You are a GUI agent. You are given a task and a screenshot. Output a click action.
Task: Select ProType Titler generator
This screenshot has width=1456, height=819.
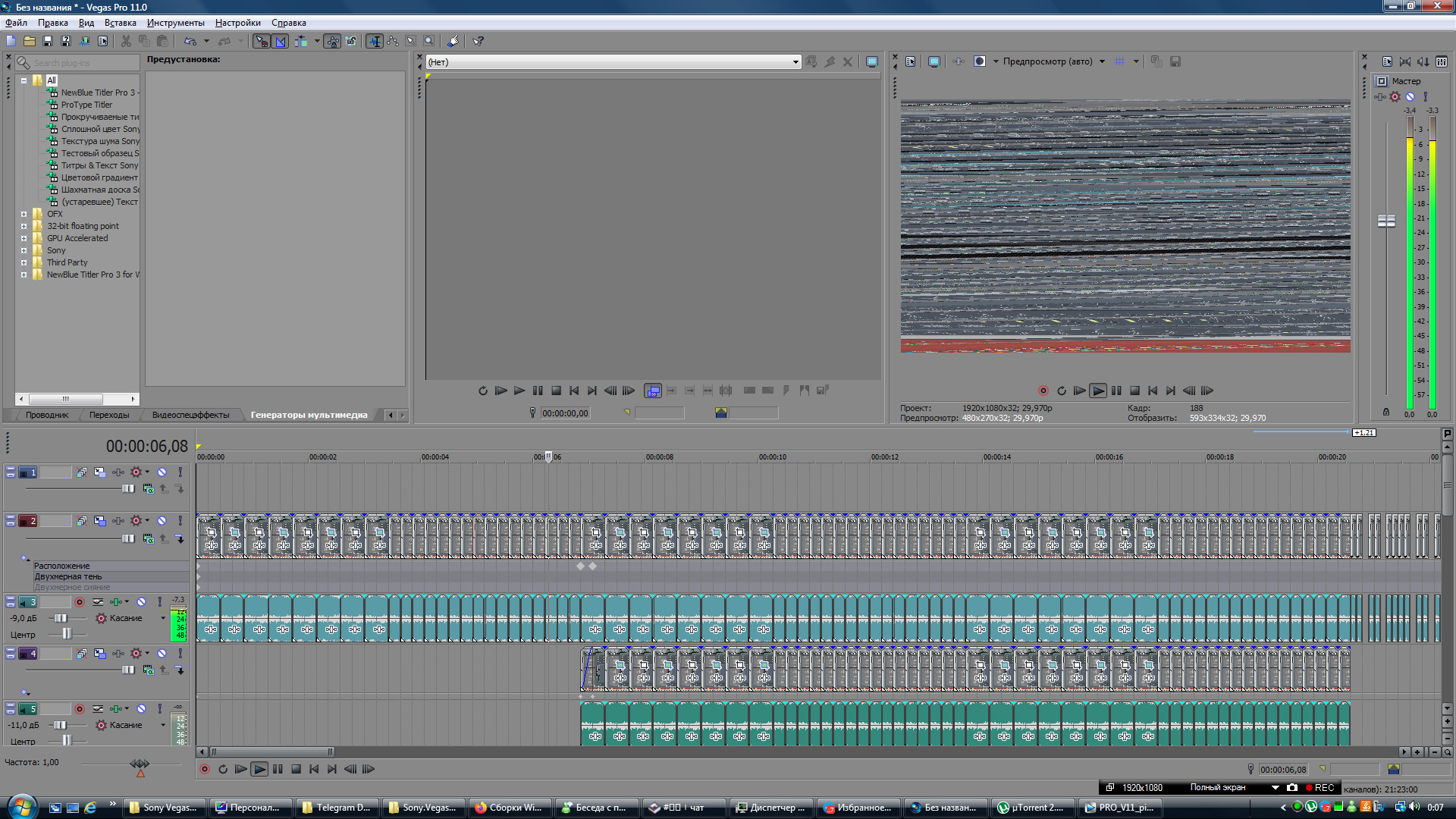coord(86,105)
